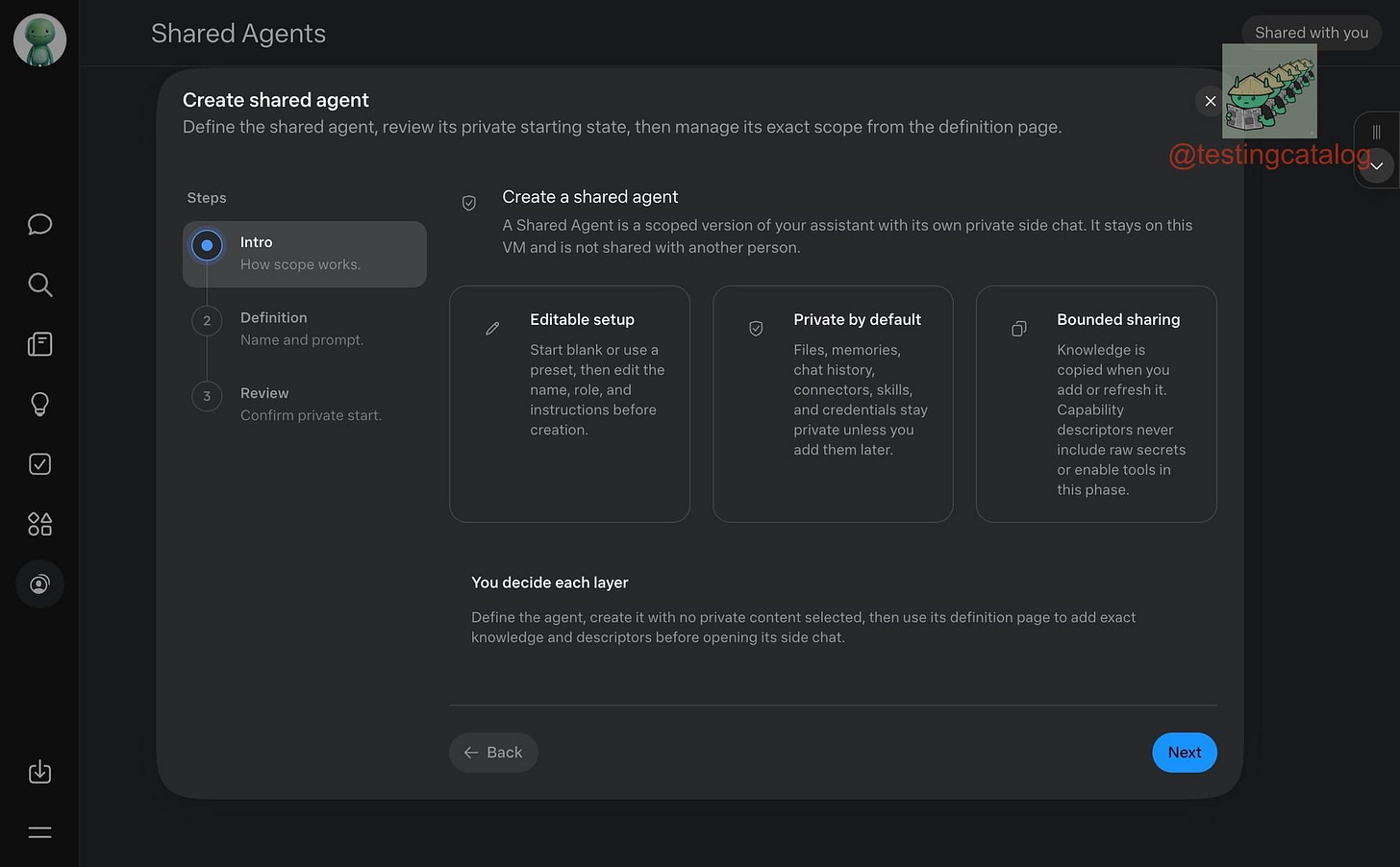Open the chat bubble icon in sidebar
Screen dimensions: 1400x867
[39, 224]
